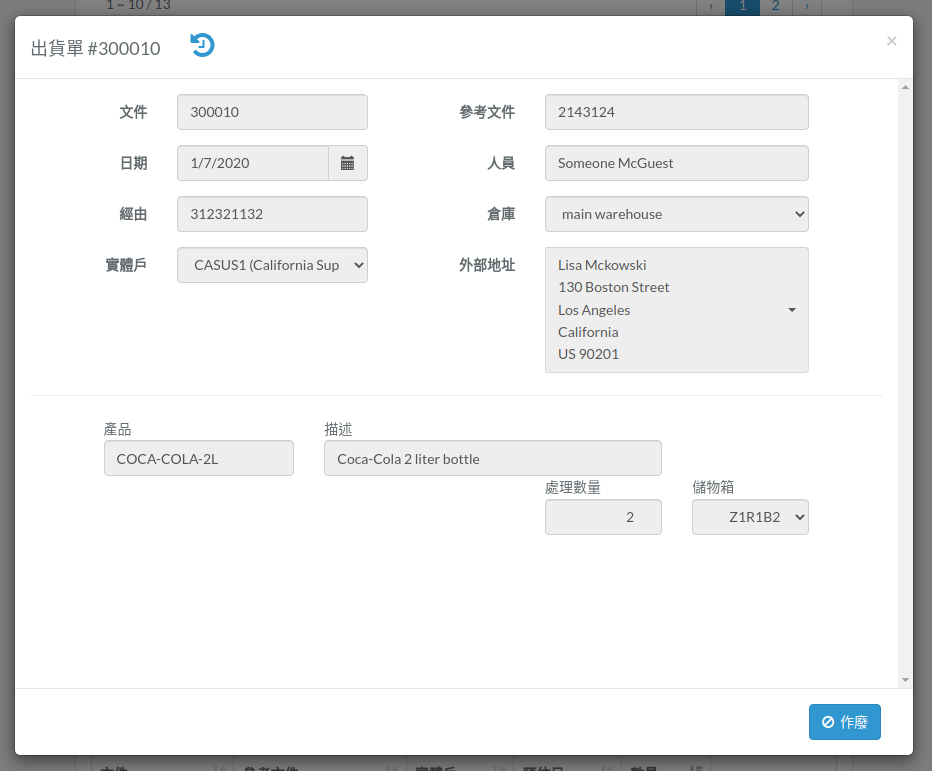
Task: Click the 參考文件 field showing 2143124
Action: [x=676, y=112]
